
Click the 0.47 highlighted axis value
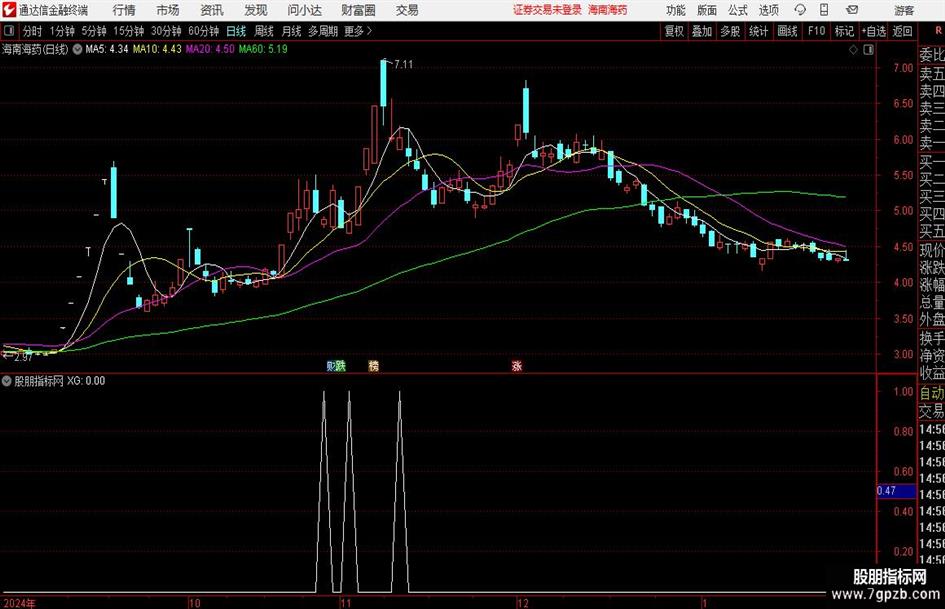coord(896,491)
